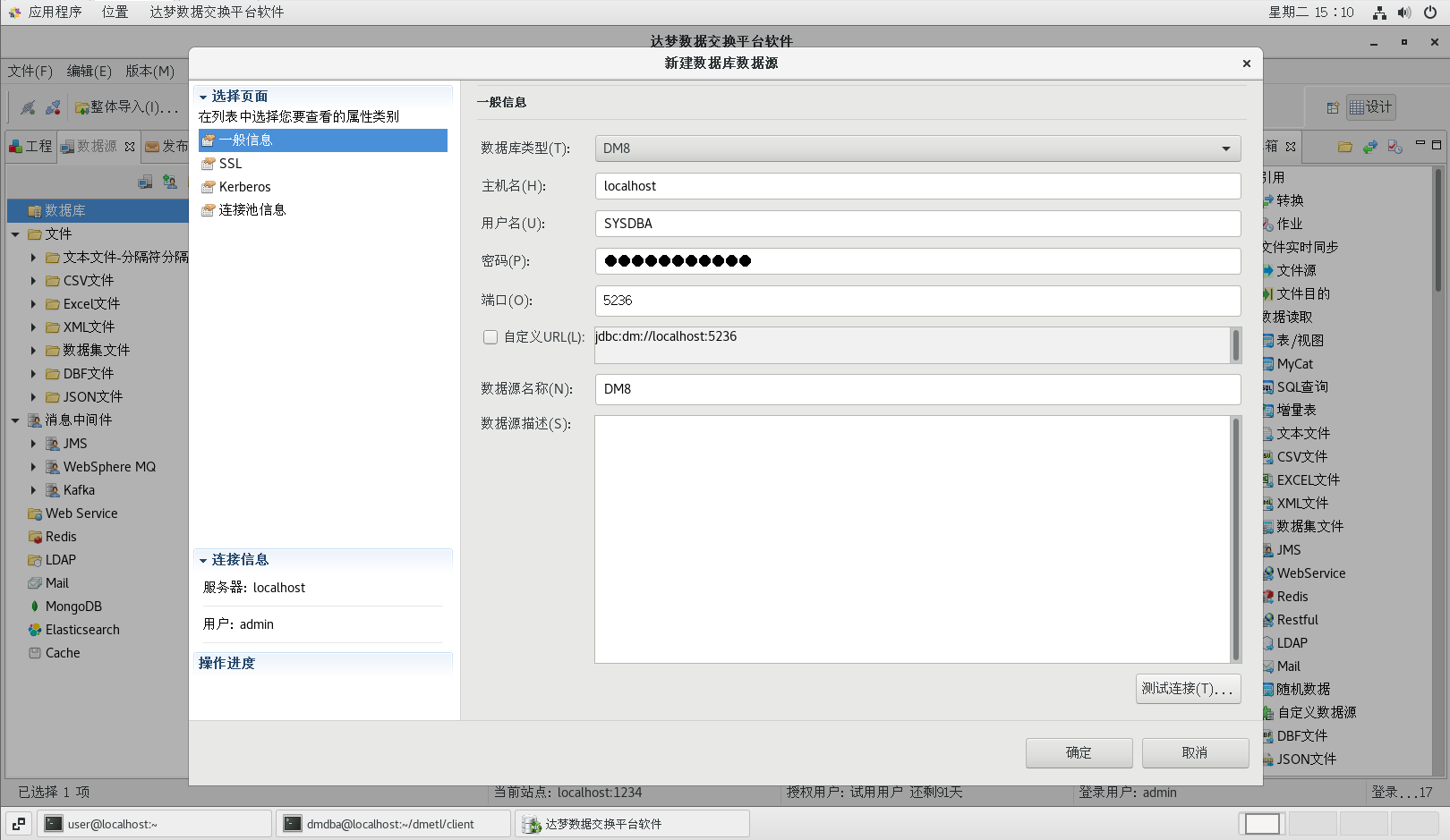Close the 新建数据库数据源 dialog

coord(1246,64)
